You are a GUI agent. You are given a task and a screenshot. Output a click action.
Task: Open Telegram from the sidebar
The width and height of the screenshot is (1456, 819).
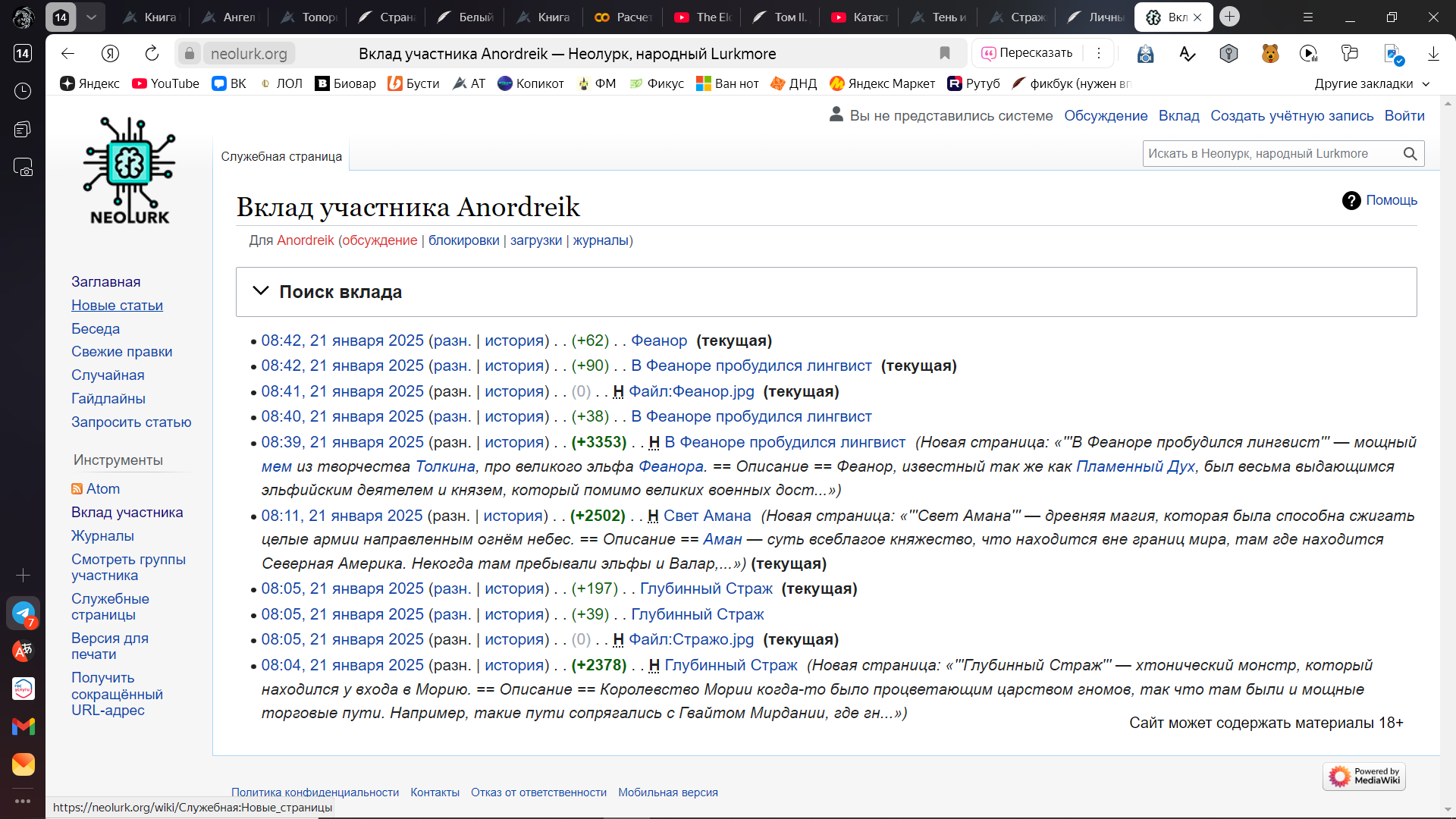click(24, 613)
